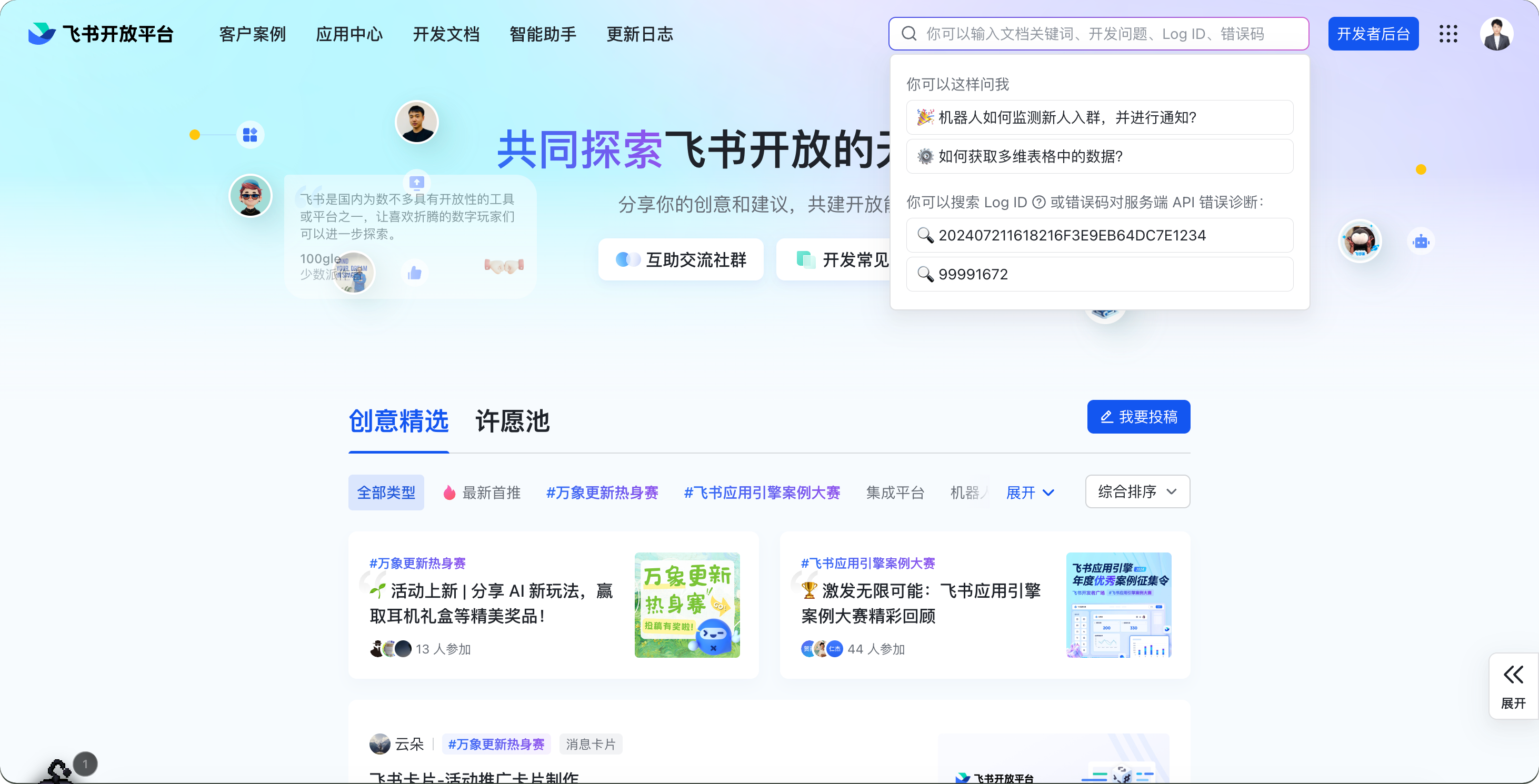Click the notification badge showing 1
Viewport: 1539px width, 784px height.
[x=85, y=763]
